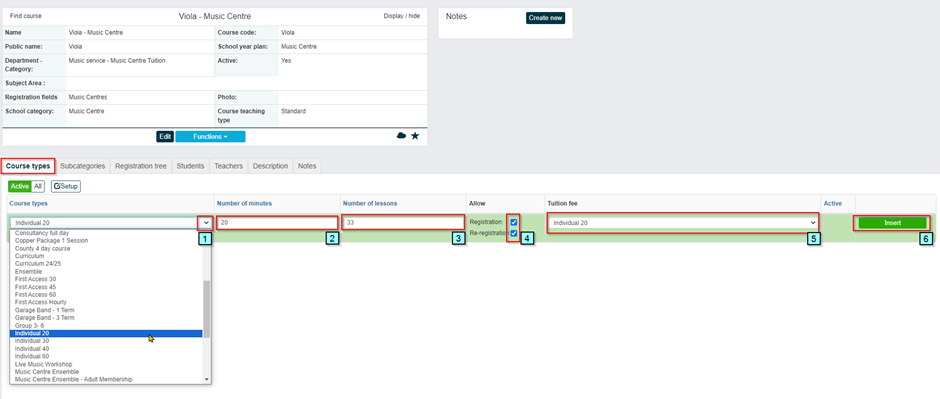Open the Functions dropdown button

(x=210, y=137)
